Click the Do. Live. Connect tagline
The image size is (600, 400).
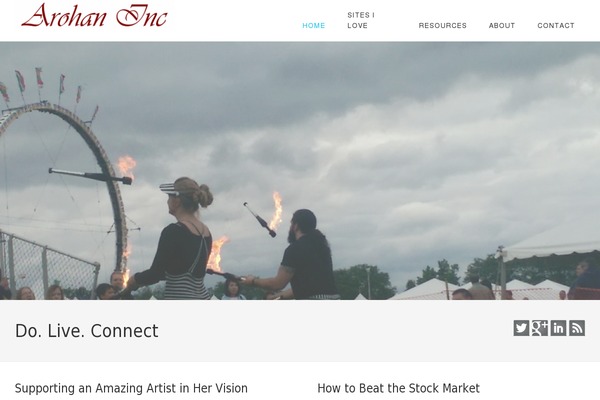[x=86, y=331]
